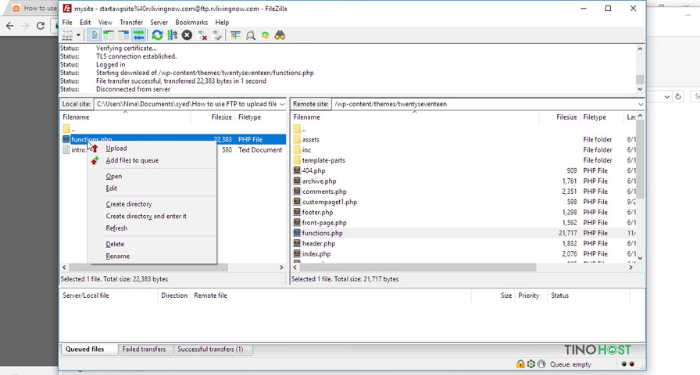Expand the Site Manager dropdown arrow
Screen dimensions: 700x375
(x=78, y=35)
